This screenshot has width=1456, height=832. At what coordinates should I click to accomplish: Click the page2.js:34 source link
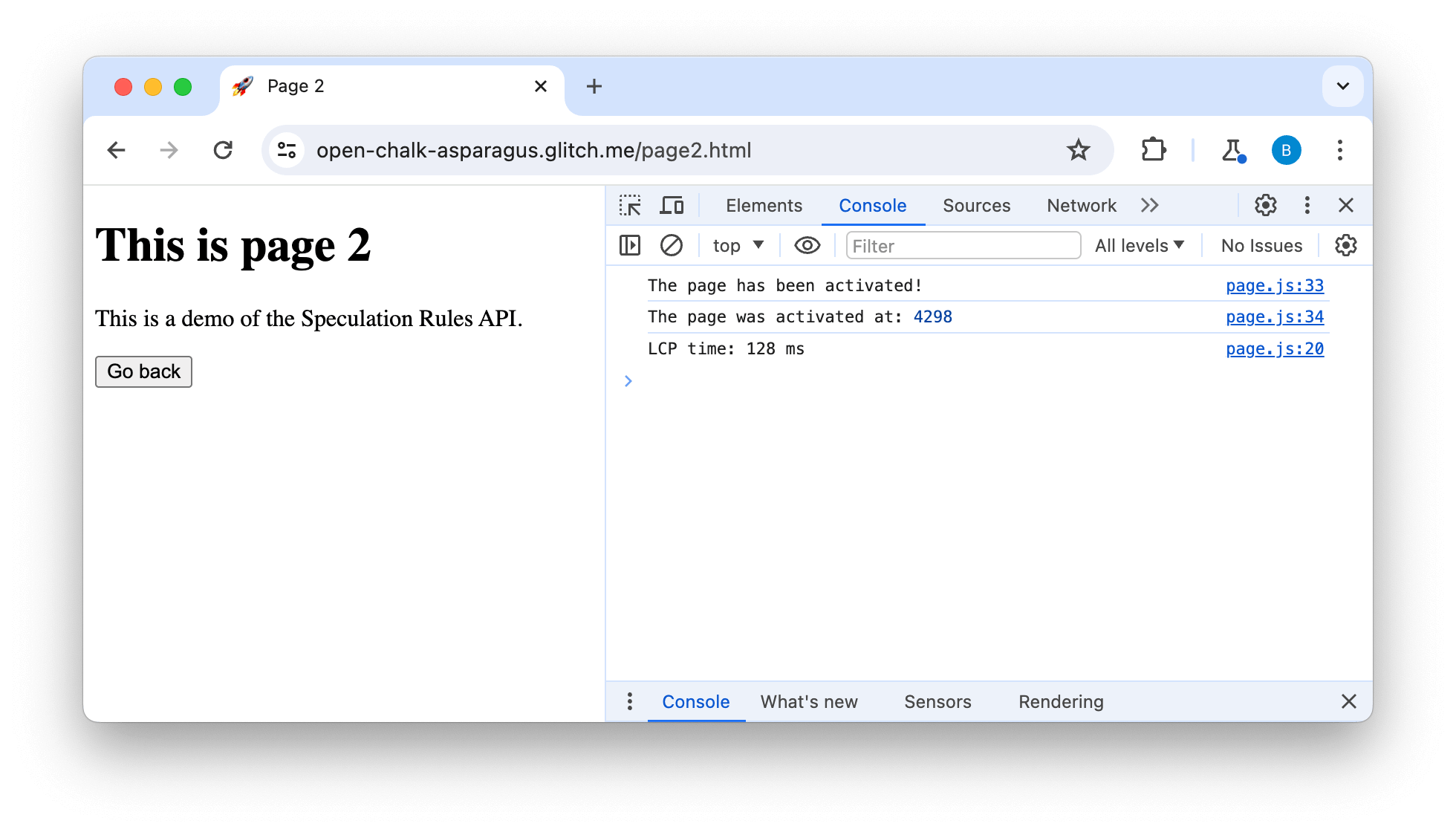pos(1275,317)
